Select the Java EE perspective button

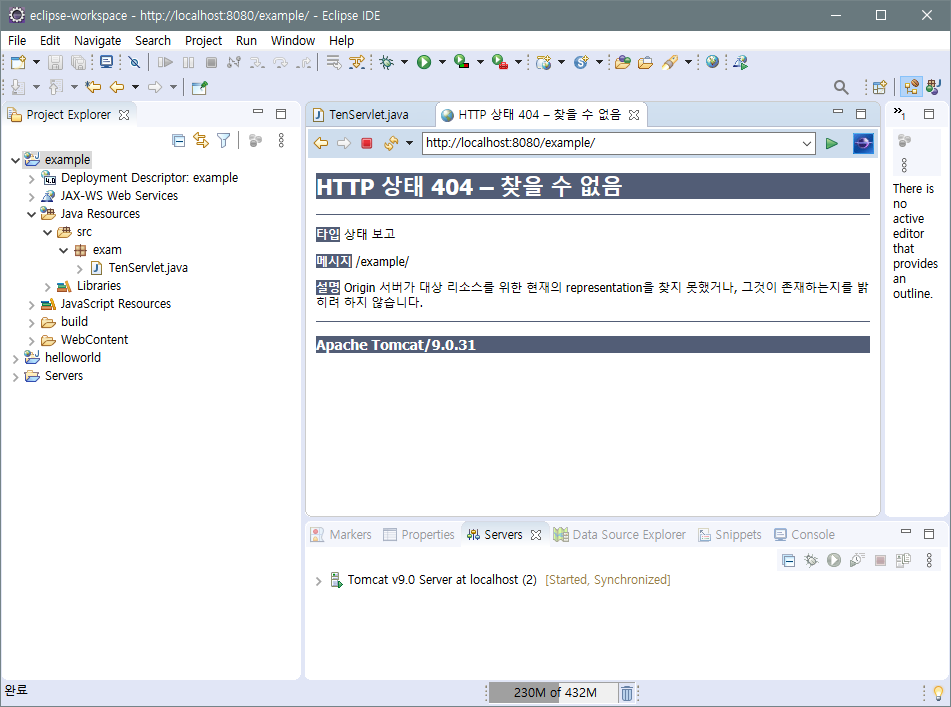[x=911, y=87]
